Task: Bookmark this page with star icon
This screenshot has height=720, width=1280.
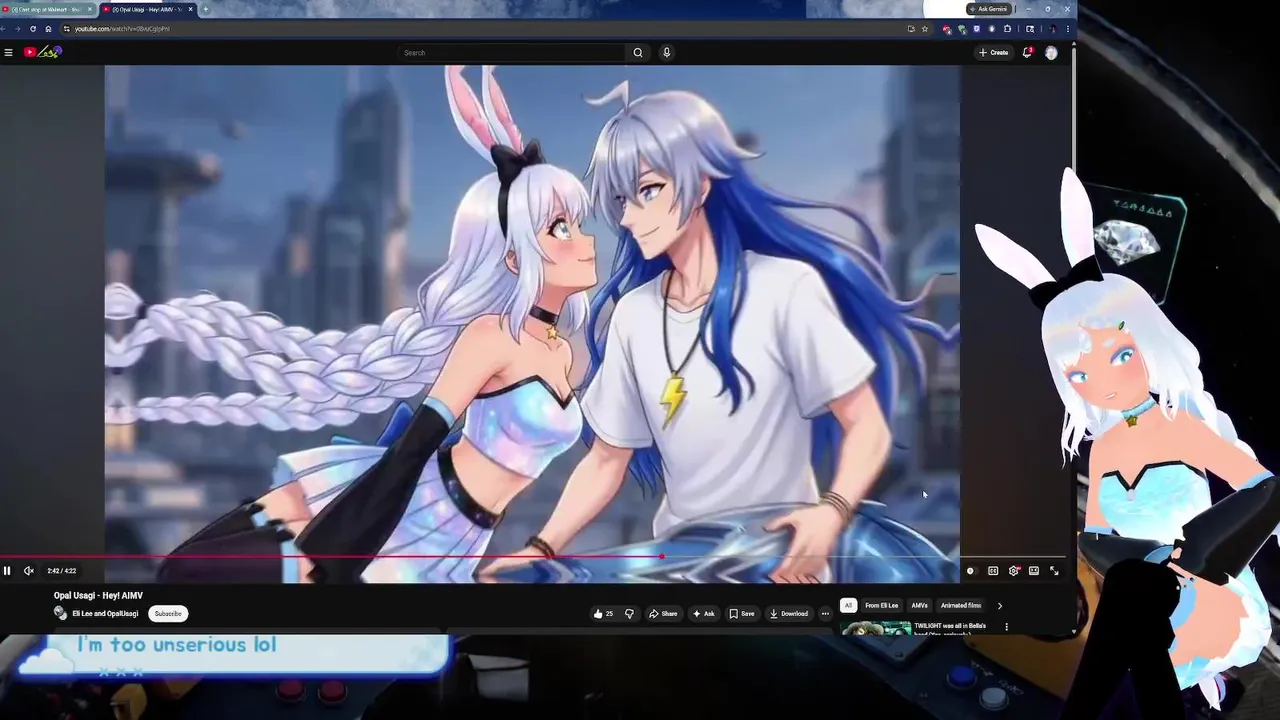Action: (x=925, y=29)
